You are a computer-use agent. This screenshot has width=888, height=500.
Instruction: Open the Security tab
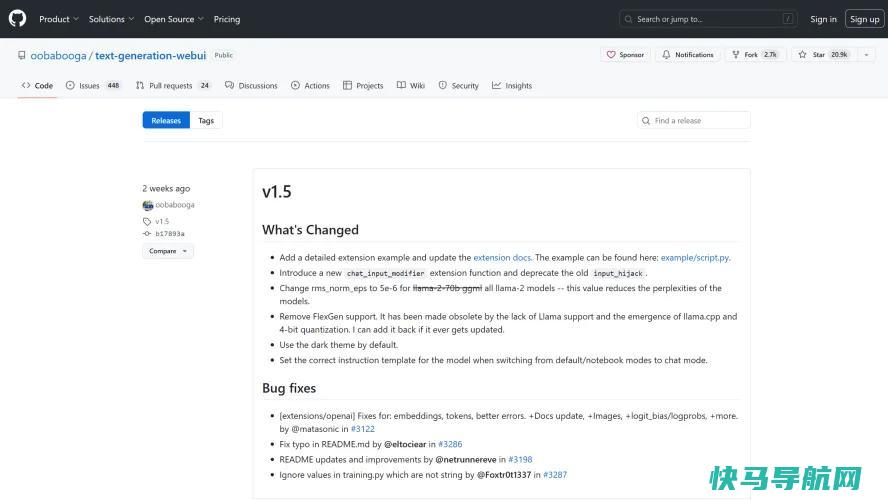tap(458, 86)
